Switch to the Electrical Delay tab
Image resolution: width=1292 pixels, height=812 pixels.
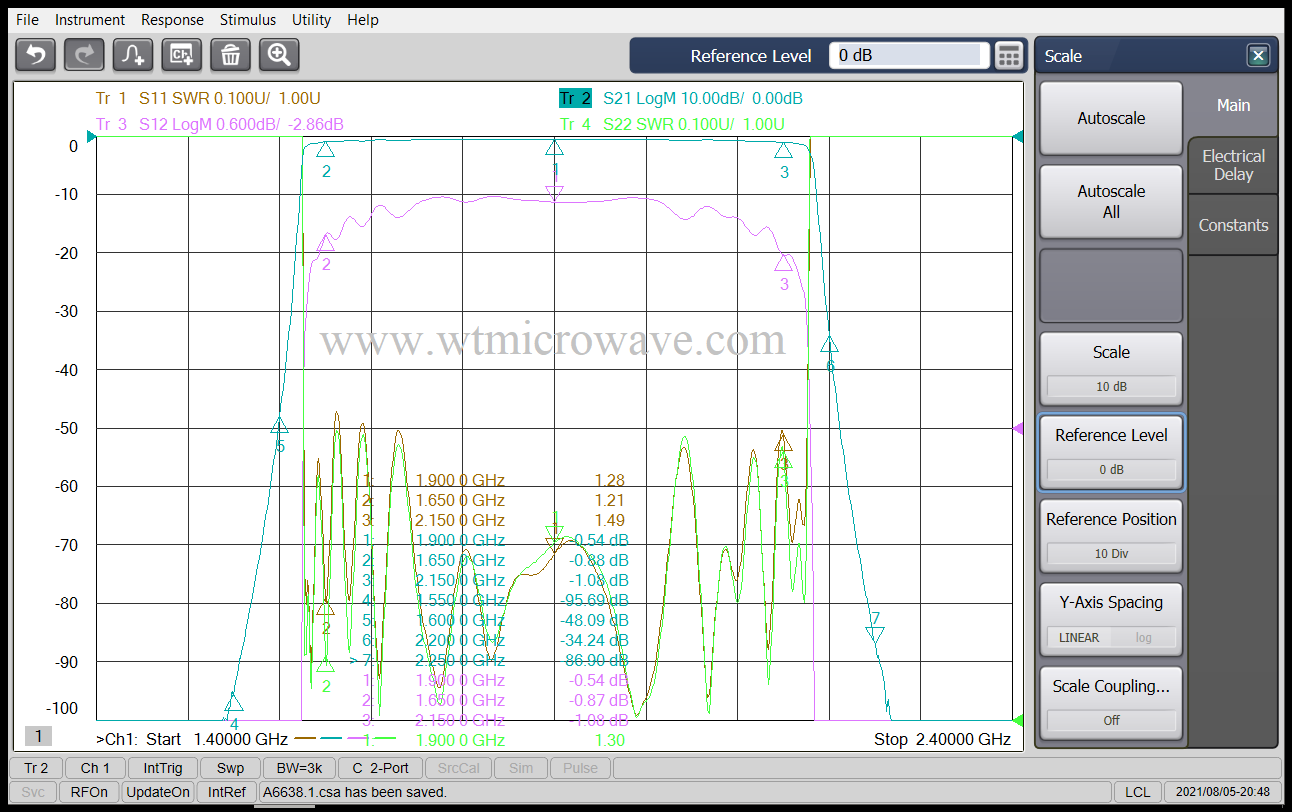click(x=1233, y=165)
